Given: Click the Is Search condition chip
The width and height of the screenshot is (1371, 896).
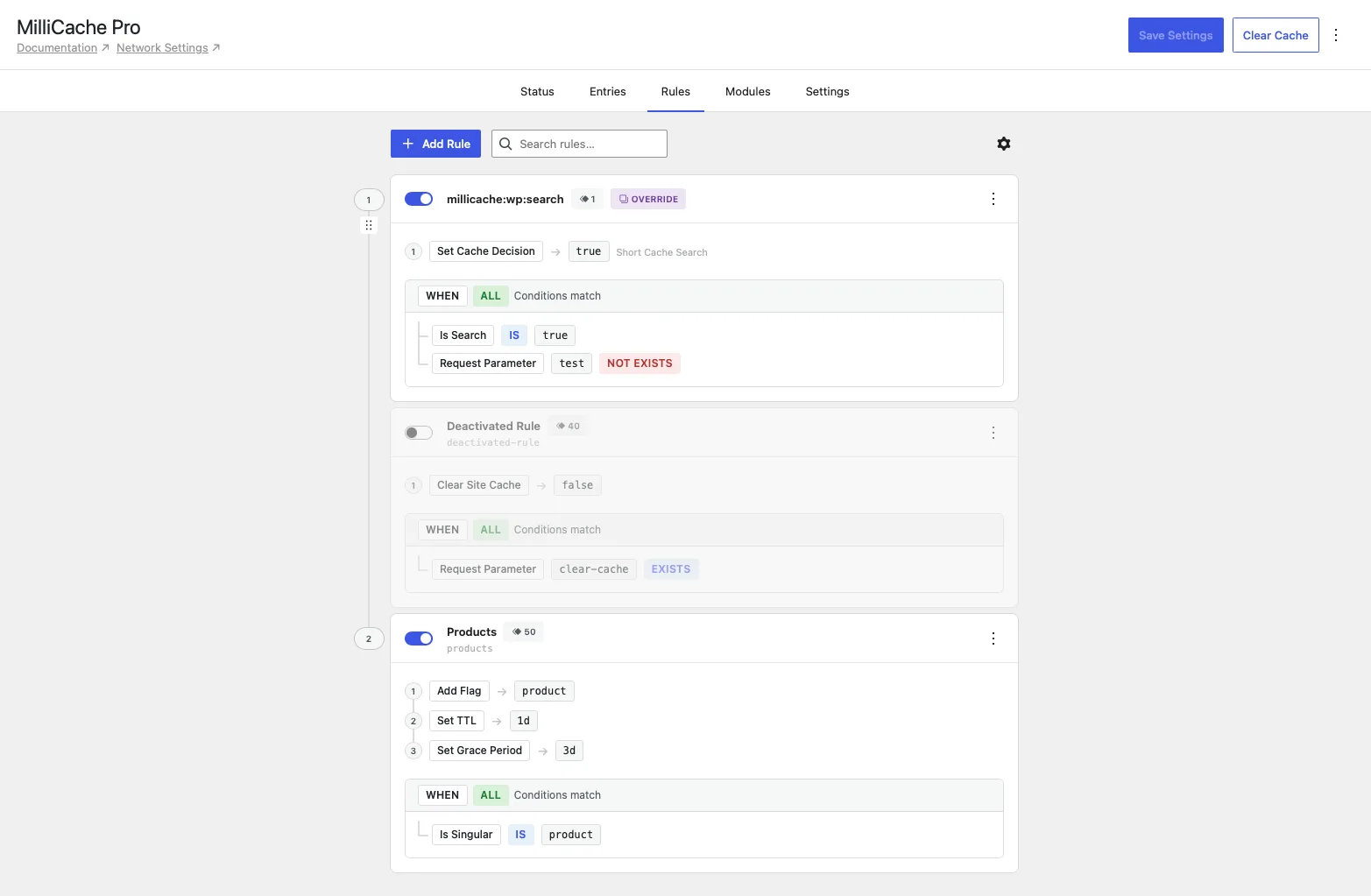Looking at the screenshot, I should [x=463, y=335].
